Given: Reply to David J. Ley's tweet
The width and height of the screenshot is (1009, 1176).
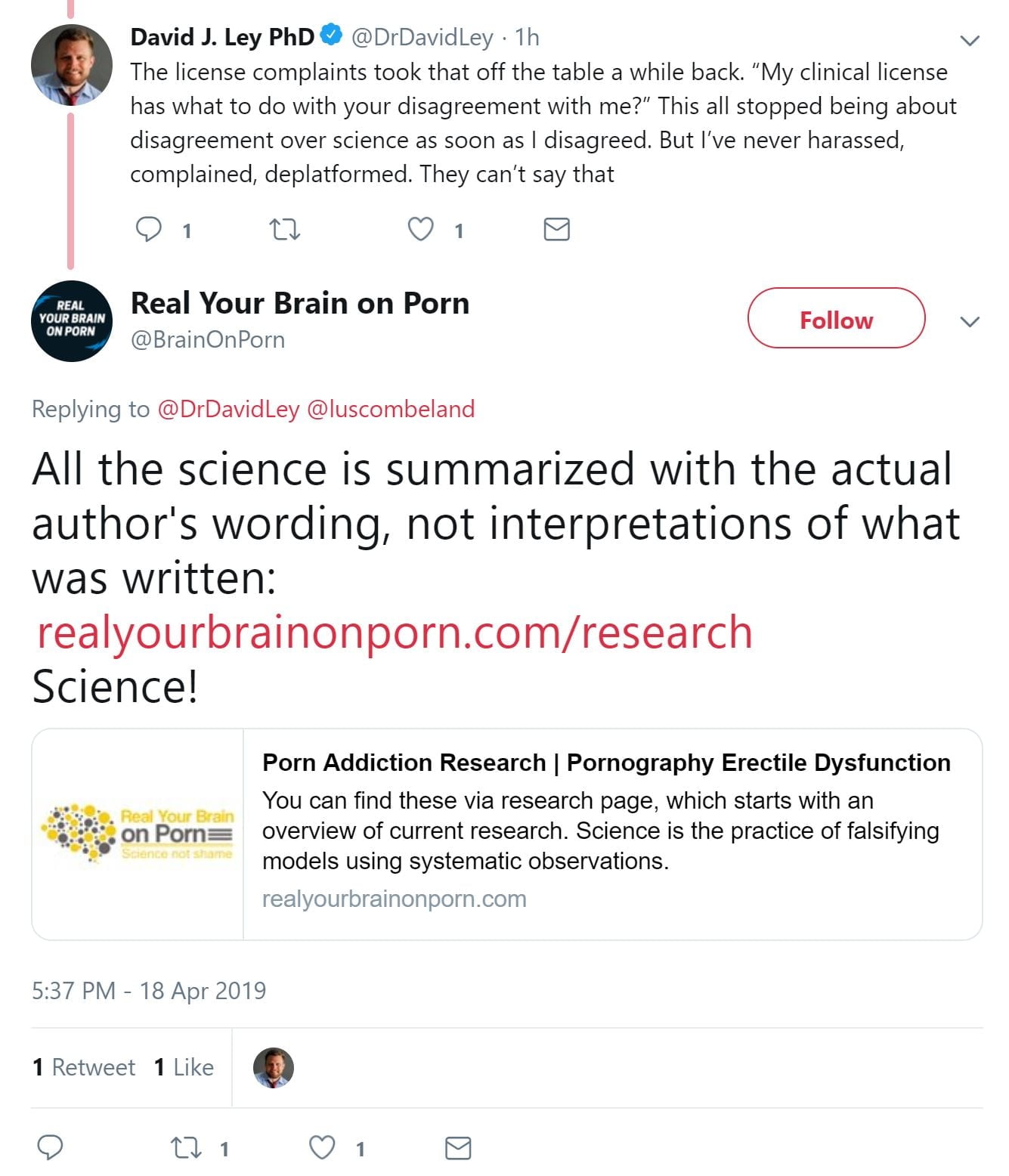Looking at the screenshot, I should coord(148,229).
